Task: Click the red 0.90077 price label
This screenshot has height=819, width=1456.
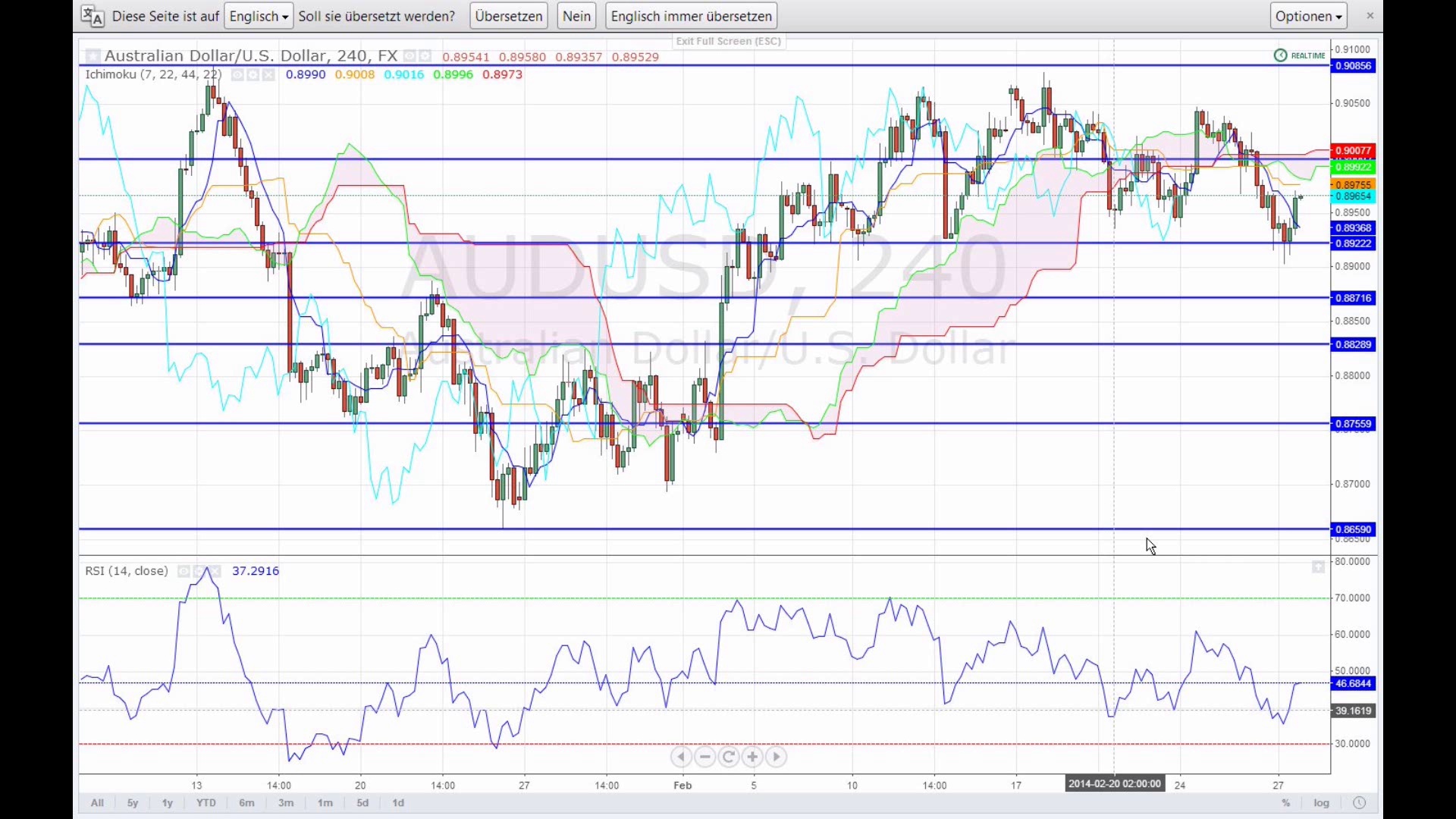Action: (x=1353, y=151)
